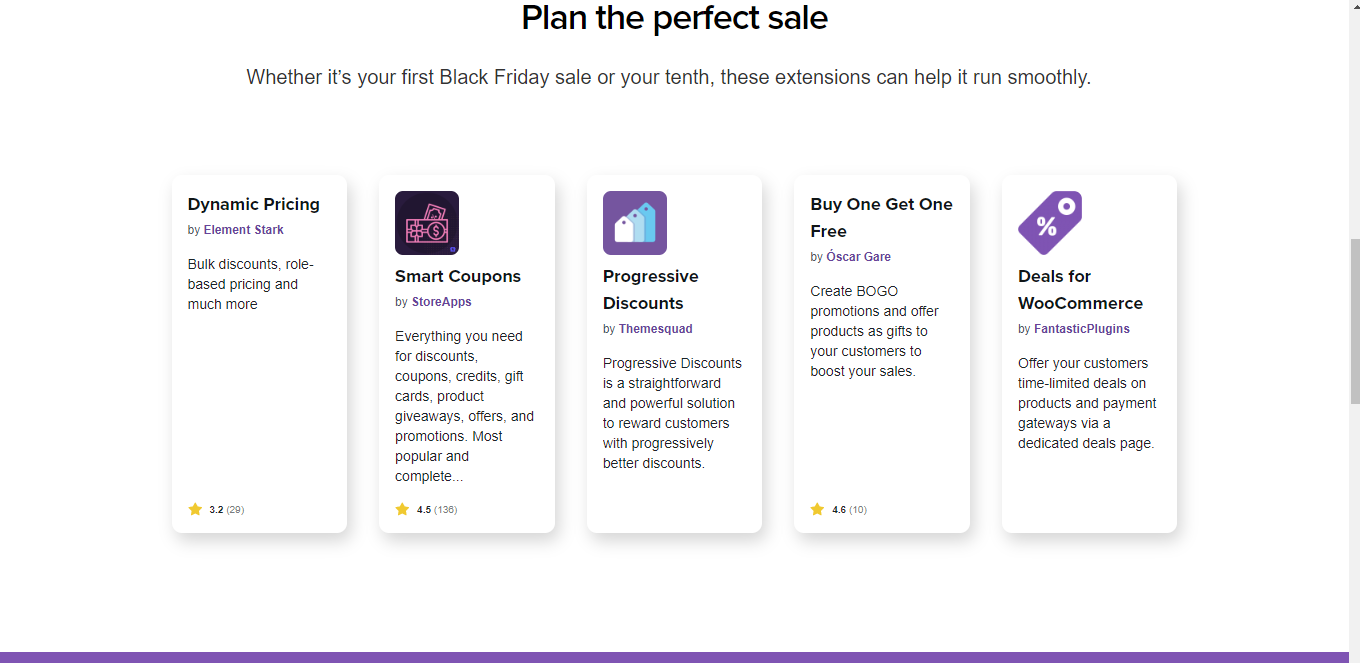Visit the FantasticPlugins author link
Screen dimensions: 1360x663
(1082, 329)
